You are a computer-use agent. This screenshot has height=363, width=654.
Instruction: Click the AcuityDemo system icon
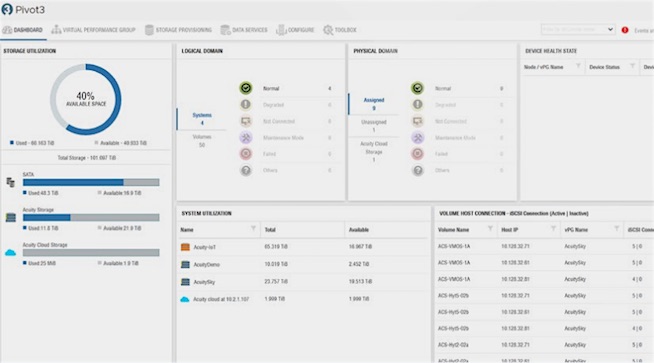[x=185, y=265]
